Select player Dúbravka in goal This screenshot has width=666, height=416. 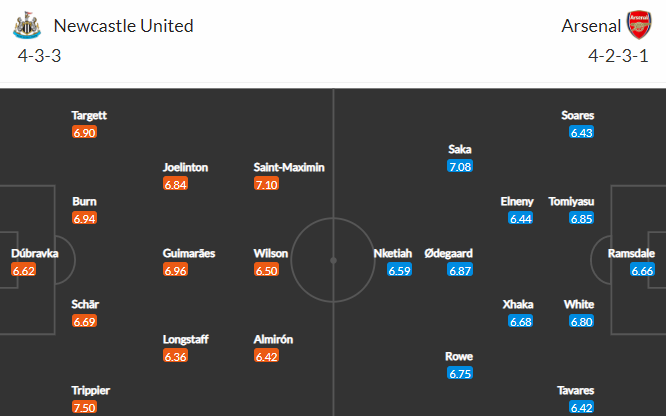[34, 254]
